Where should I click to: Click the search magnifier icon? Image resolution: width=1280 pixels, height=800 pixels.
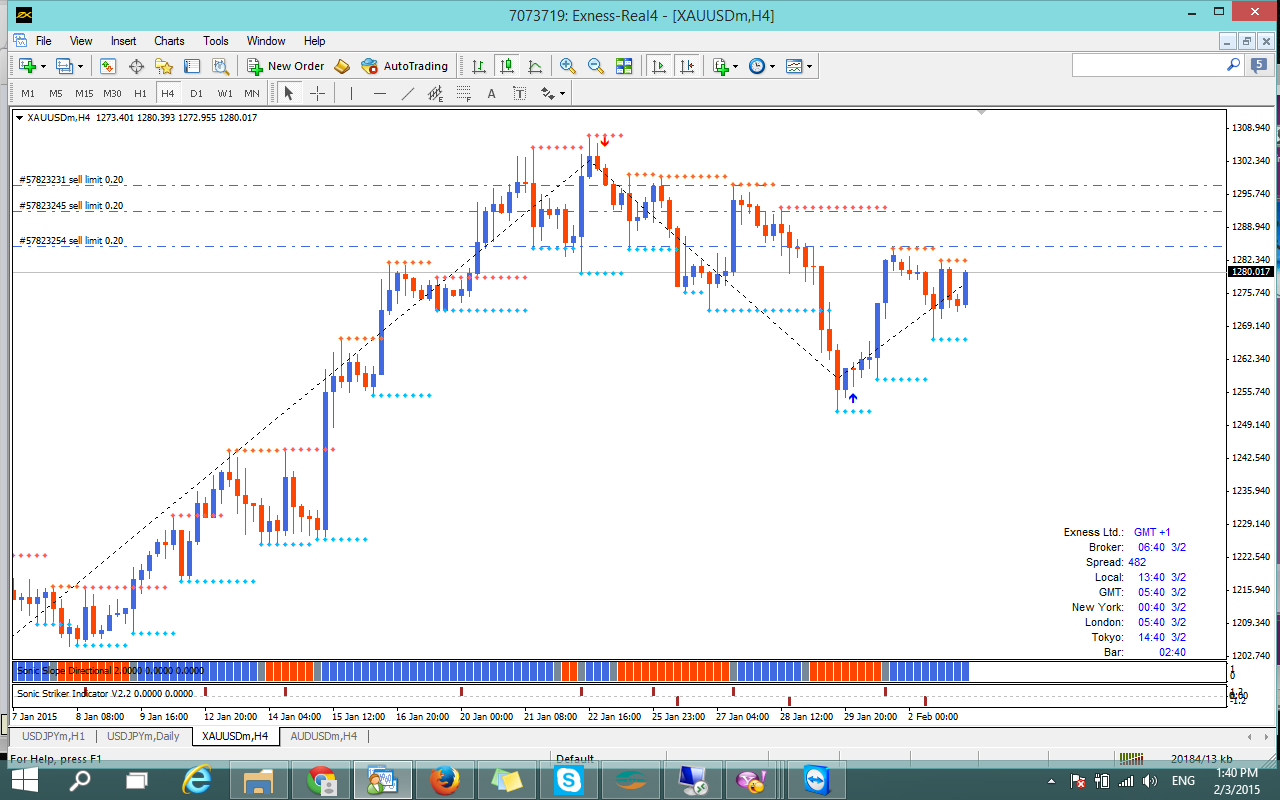click(1233, 65)
